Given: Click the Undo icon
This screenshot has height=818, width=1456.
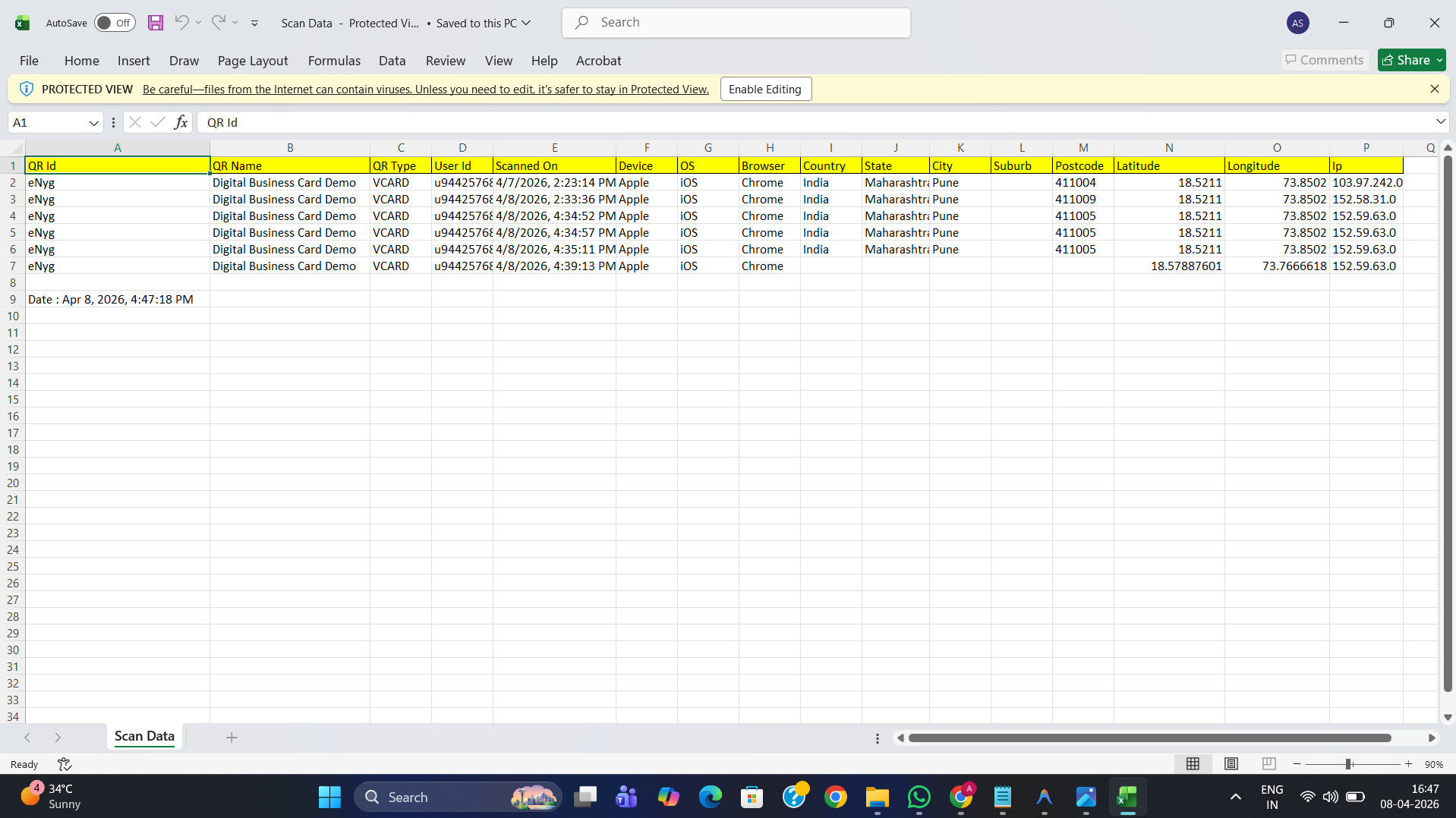Looking at the screenshot, I should pos(180,23).
